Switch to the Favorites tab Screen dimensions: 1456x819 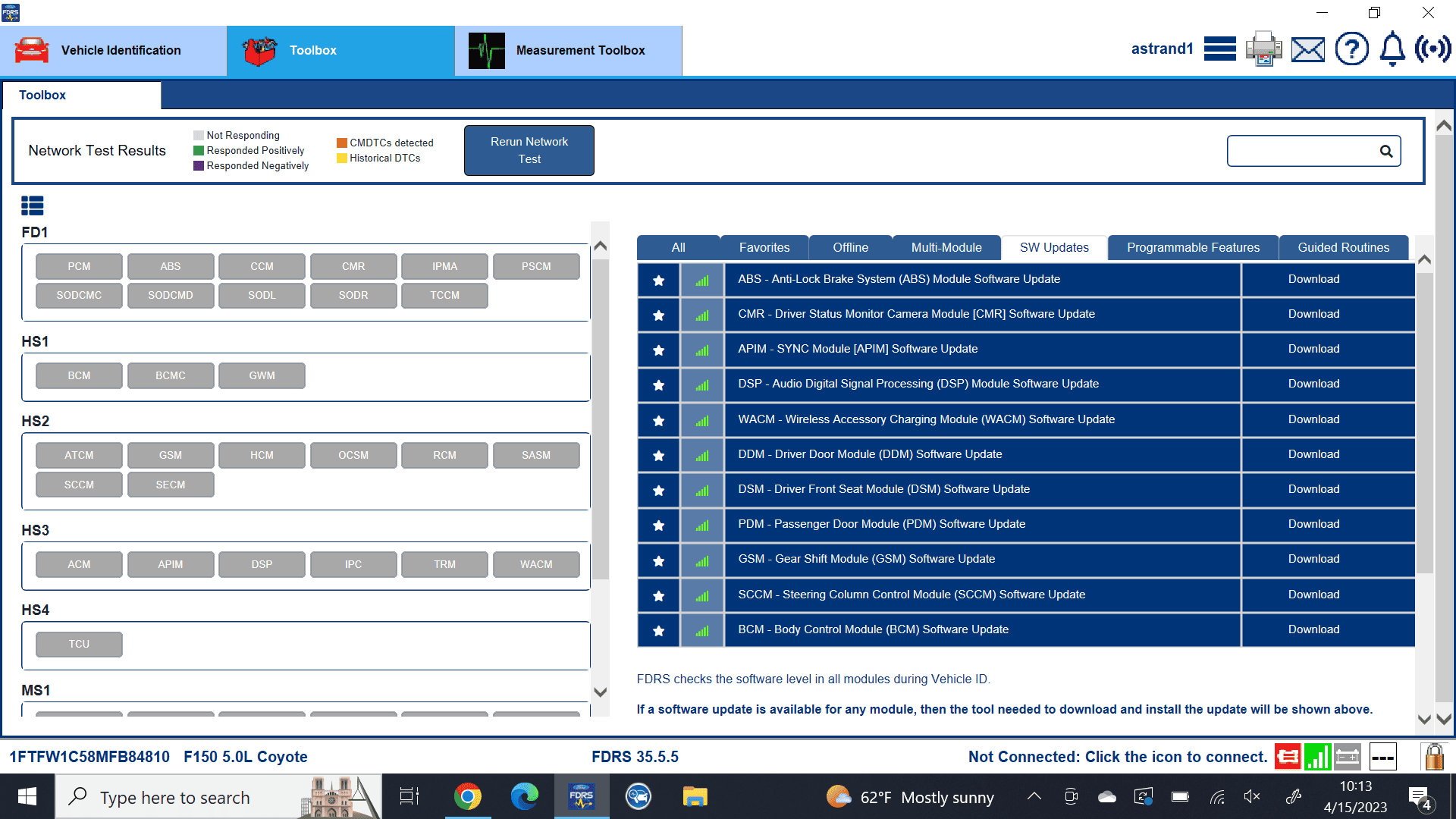click(764, 248)
